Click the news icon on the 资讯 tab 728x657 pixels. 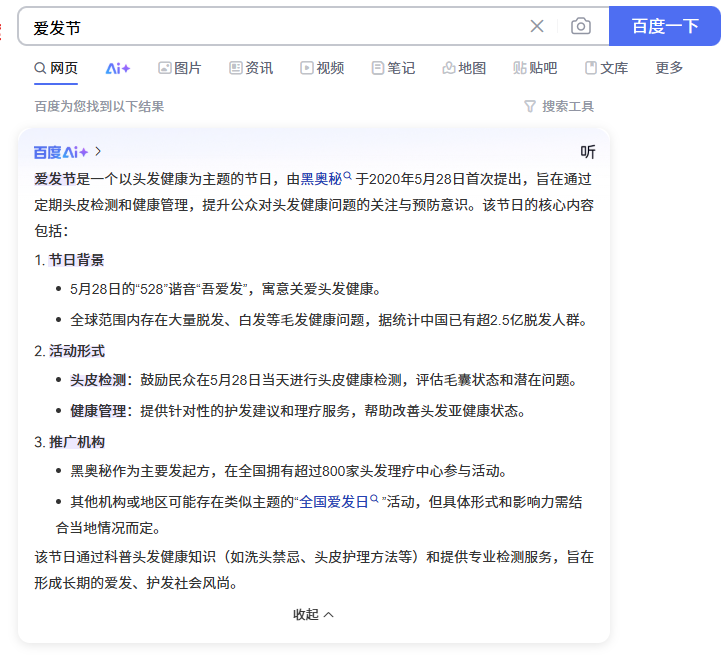[x=236, y=68]
